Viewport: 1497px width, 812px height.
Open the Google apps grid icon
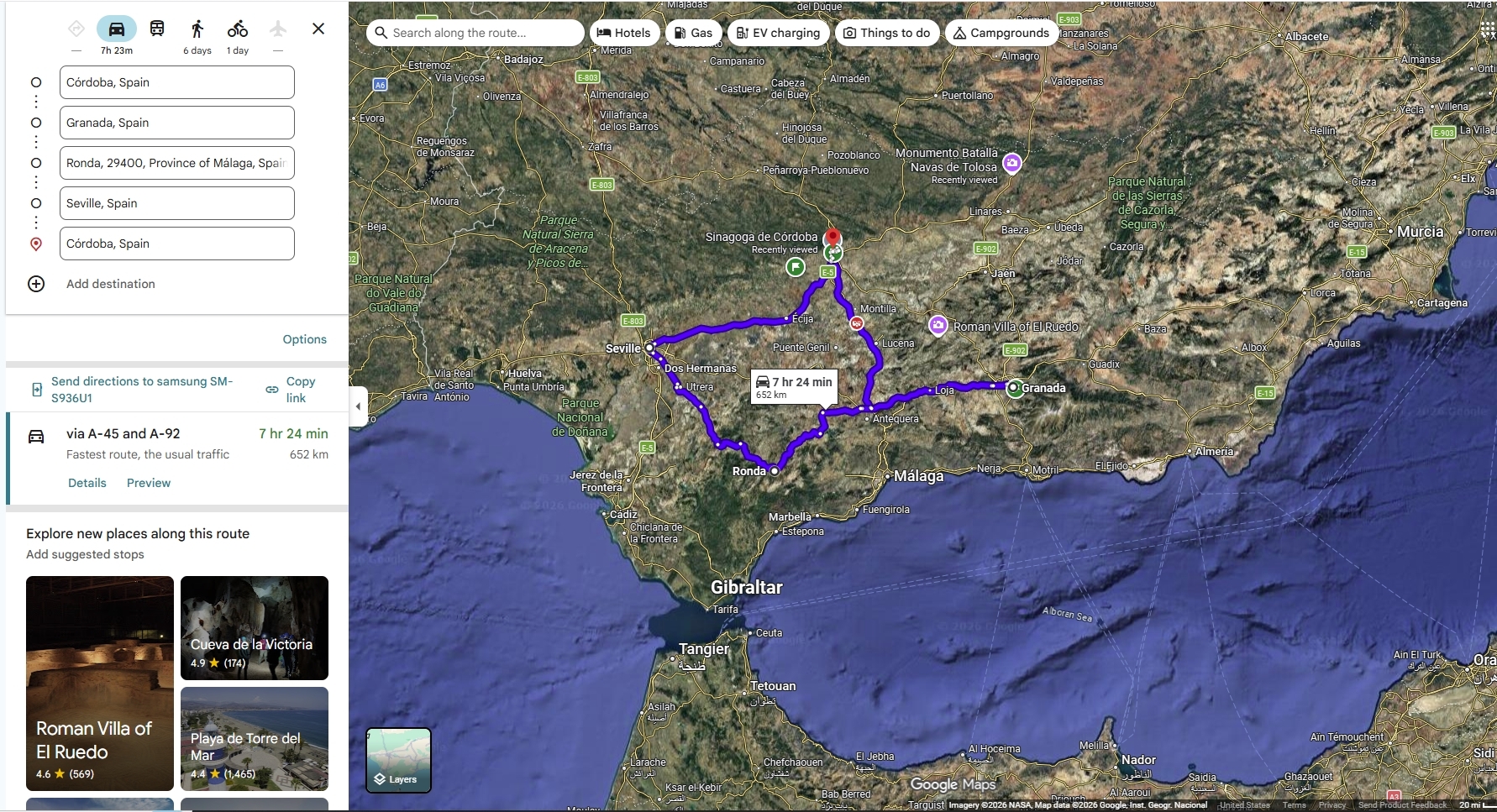click(1489, 29)
